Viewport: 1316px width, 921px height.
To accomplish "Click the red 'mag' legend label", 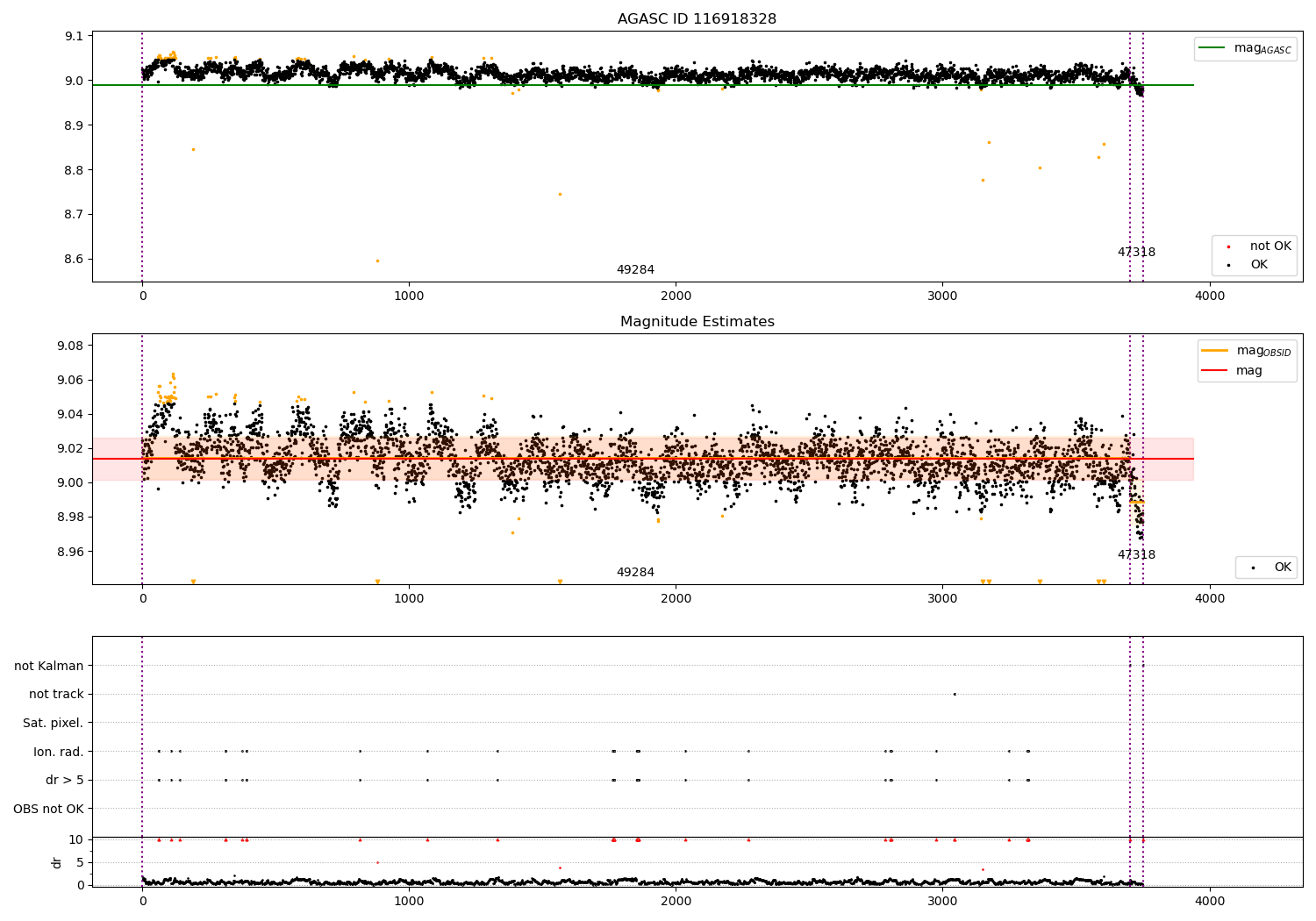I will 1249,371.
